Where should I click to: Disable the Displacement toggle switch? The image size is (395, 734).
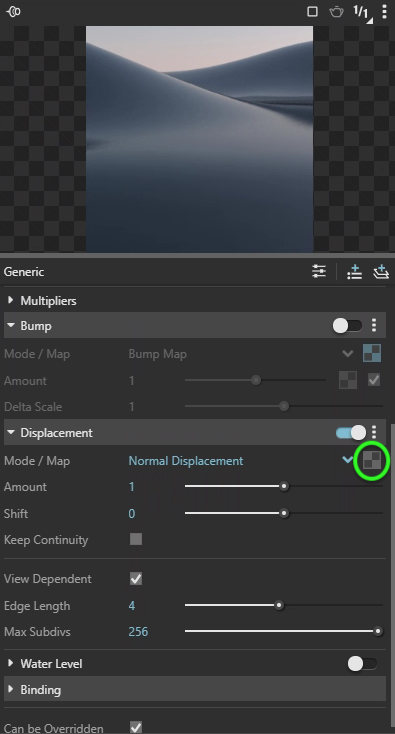click(351, 433)
